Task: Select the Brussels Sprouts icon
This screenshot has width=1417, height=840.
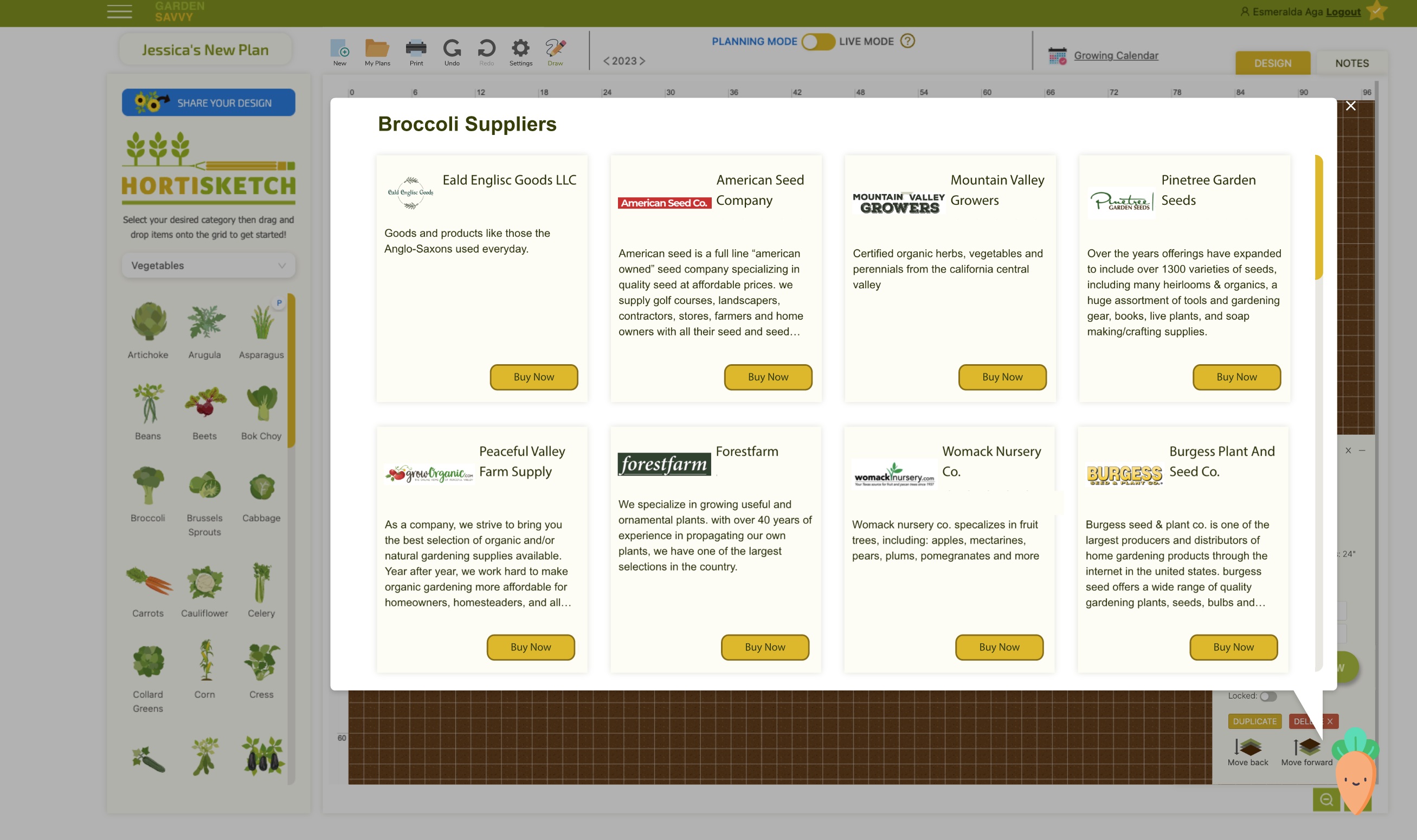Action: 205,486
